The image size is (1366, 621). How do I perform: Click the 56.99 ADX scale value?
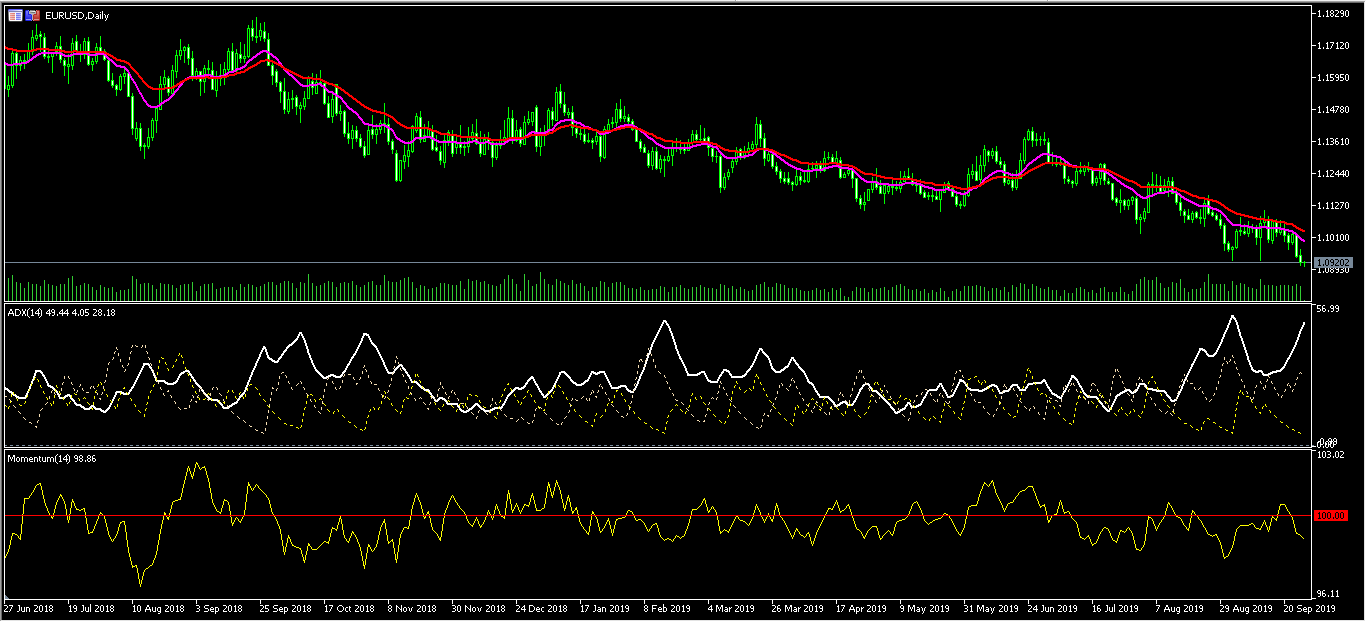1327,309
